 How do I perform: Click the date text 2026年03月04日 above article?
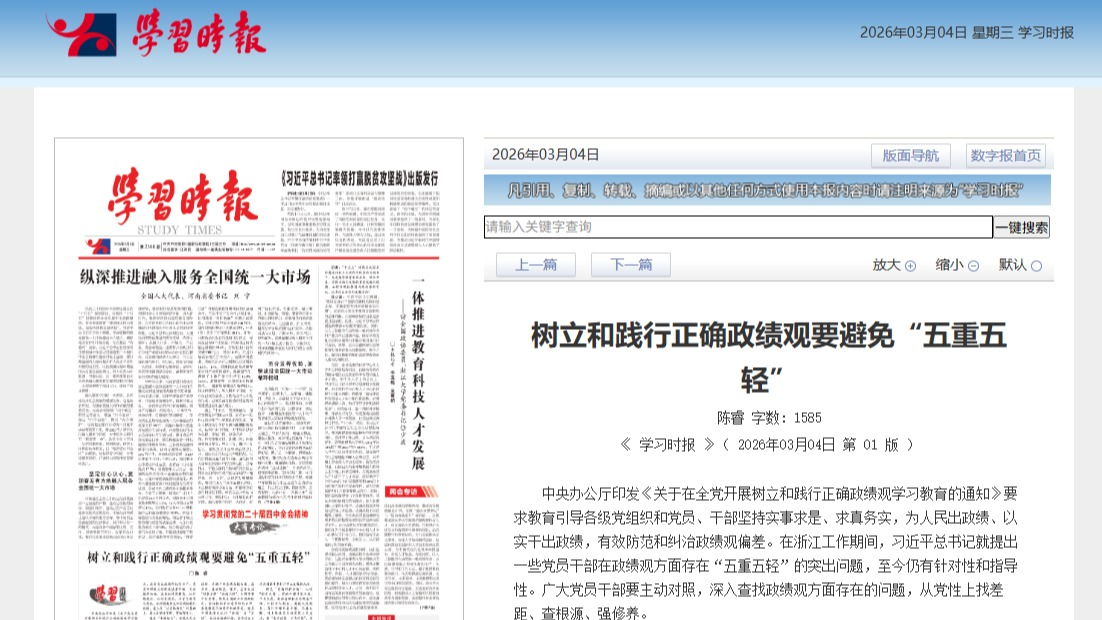pos(545,155)
